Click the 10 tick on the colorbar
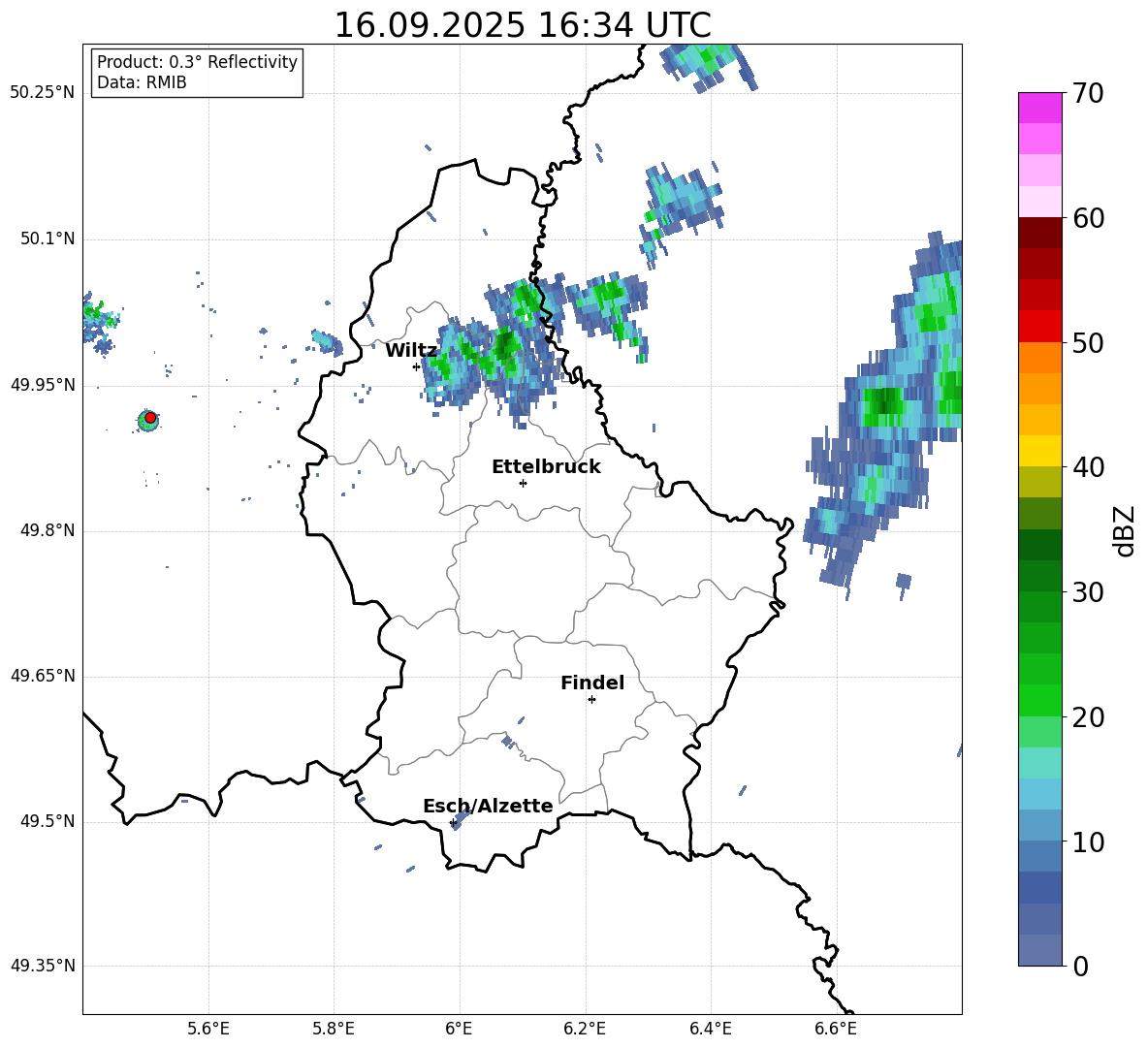 coord(1088,842)
